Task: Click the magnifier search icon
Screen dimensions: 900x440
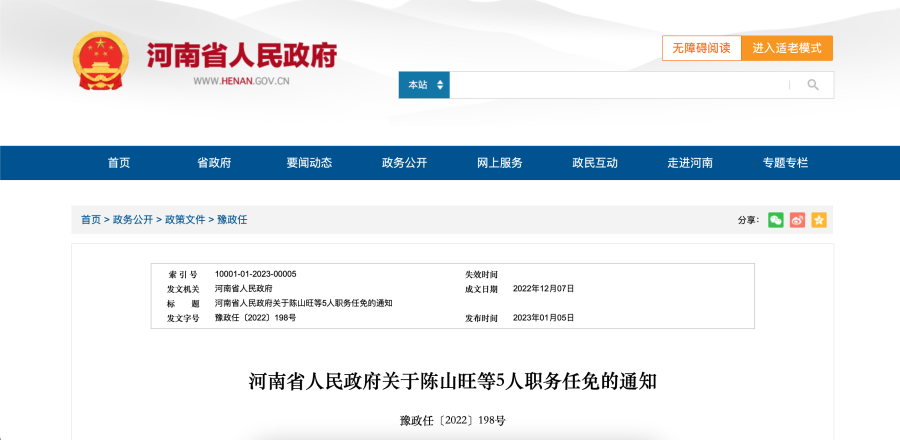Action: (813, 85)
